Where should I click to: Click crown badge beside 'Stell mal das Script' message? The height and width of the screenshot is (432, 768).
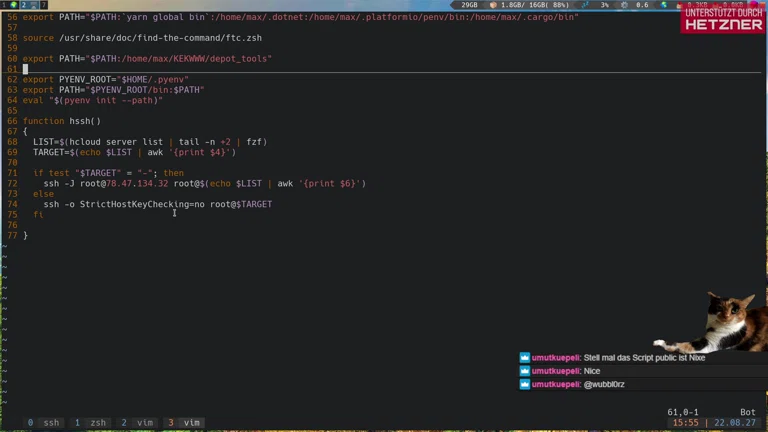pos(525,357)
